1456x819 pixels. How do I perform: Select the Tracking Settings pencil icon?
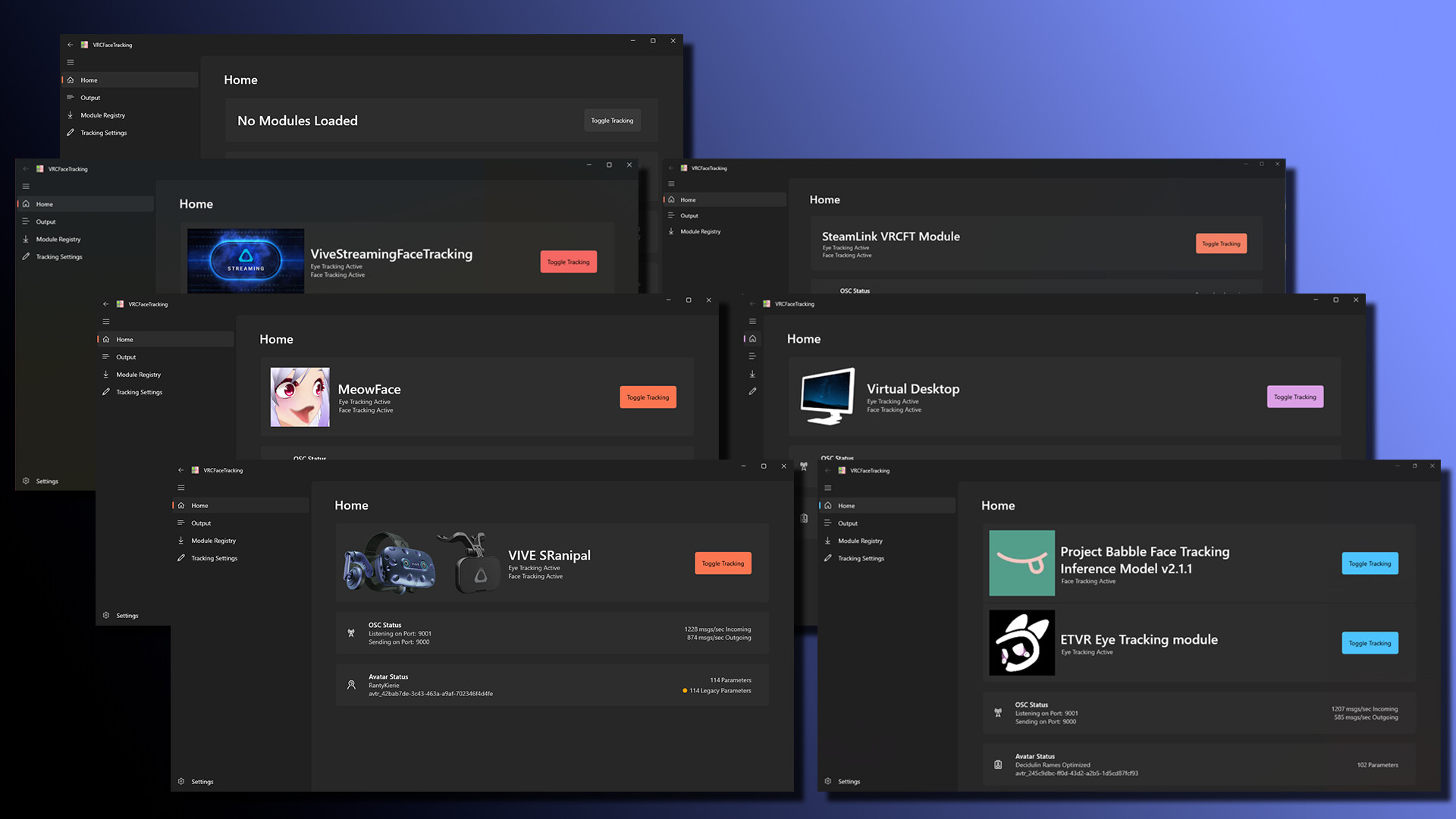point(182,558)
